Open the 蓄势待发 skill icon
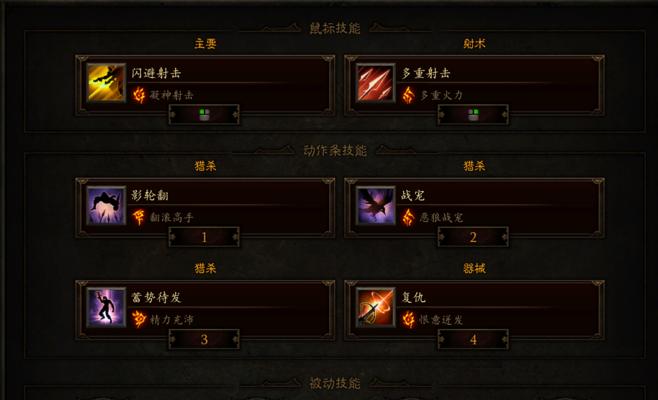 pyautogui.click(x=106, y=308)
